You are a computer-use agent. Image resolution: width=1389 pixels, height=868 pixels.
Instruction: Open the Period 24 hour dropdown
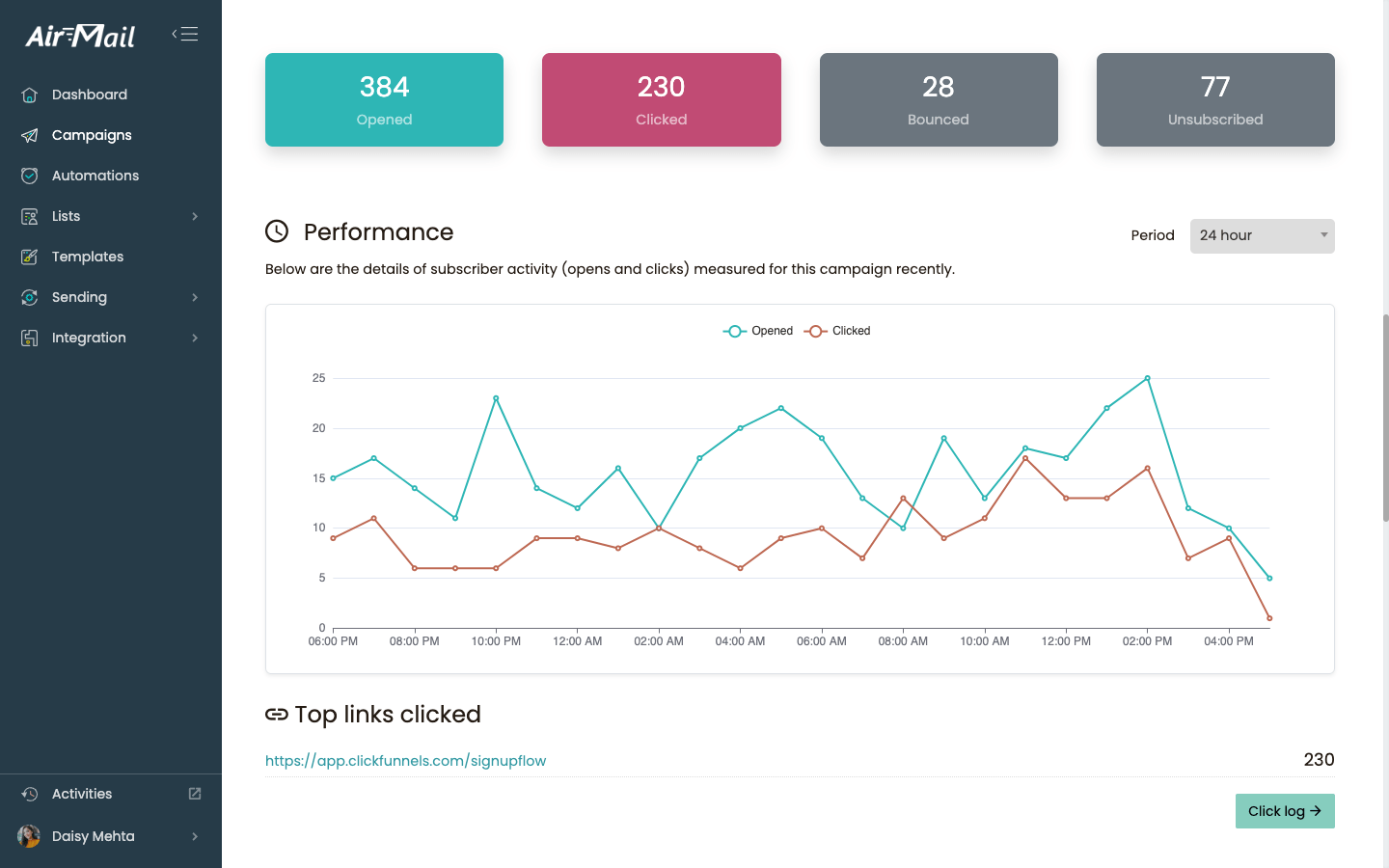[1262, 236]
